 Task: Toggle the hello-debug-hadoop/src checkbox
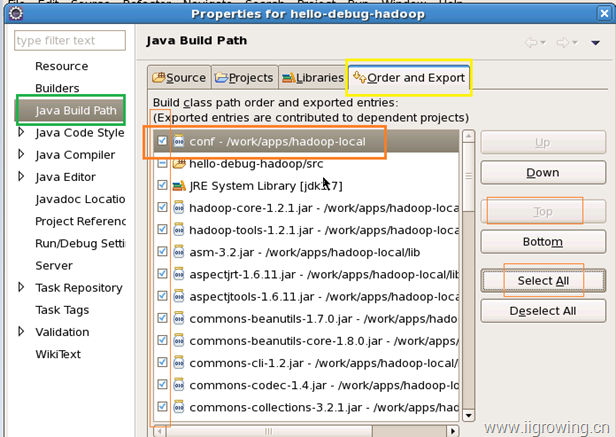162,163
